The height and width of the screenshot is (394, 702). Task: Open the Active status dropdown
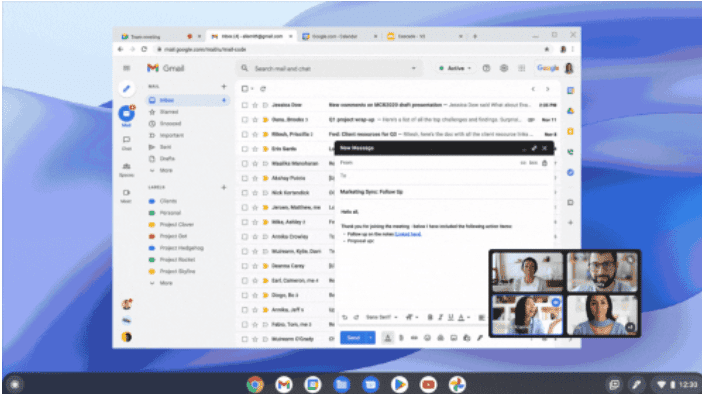pos(455,68)
